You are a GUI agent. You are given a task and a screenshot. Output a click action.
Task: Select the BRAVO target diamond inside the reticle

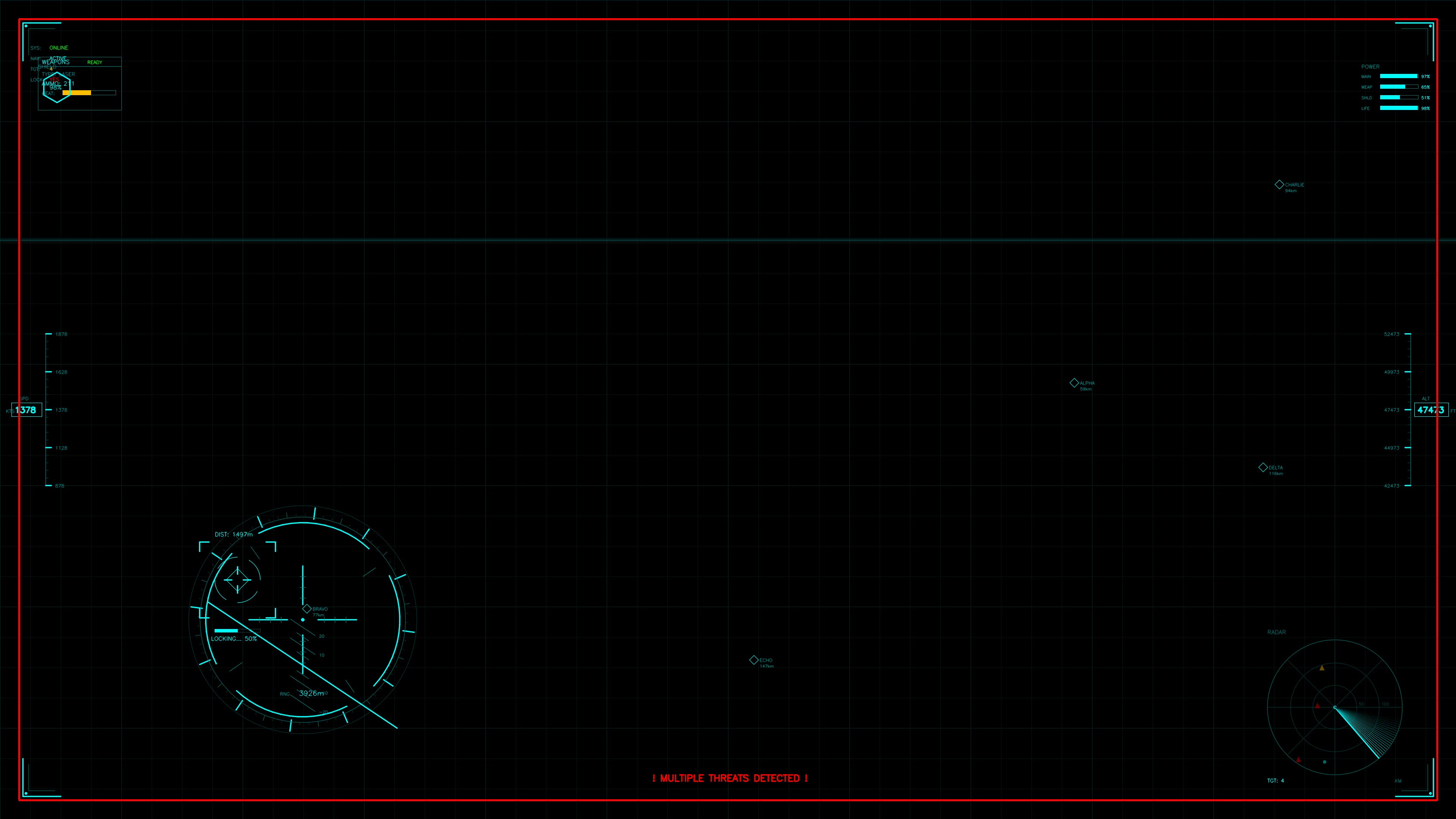click(308, 608)
